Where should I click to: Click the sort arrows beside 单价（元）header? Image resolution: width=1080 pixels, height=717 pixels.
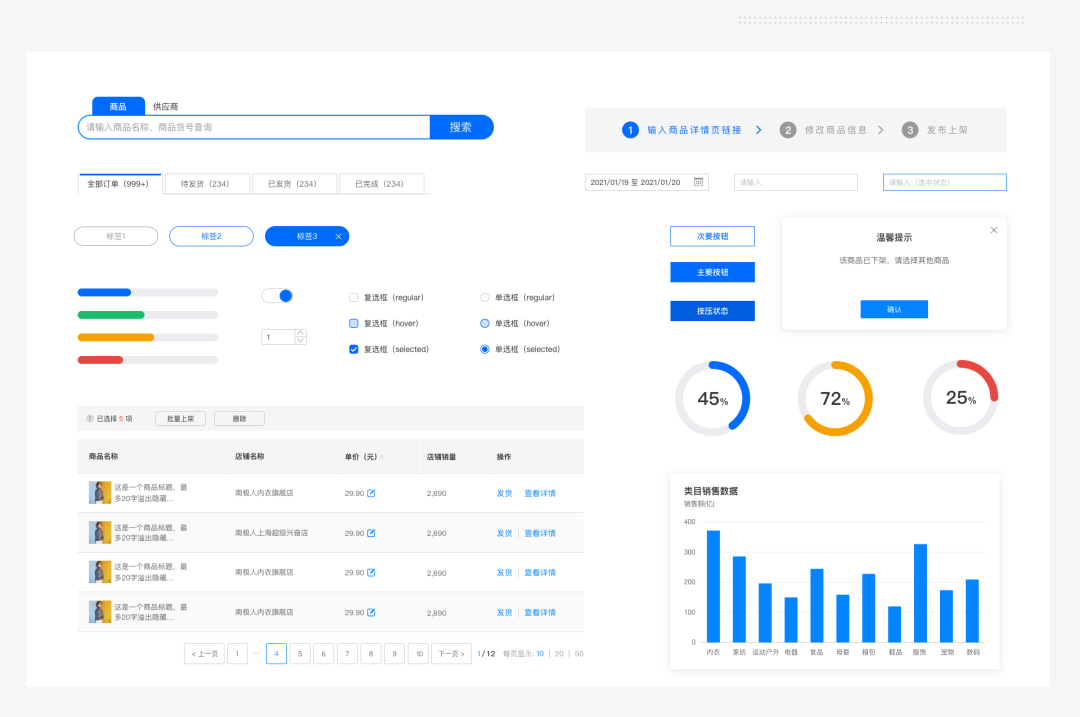(x=382, y=457)
